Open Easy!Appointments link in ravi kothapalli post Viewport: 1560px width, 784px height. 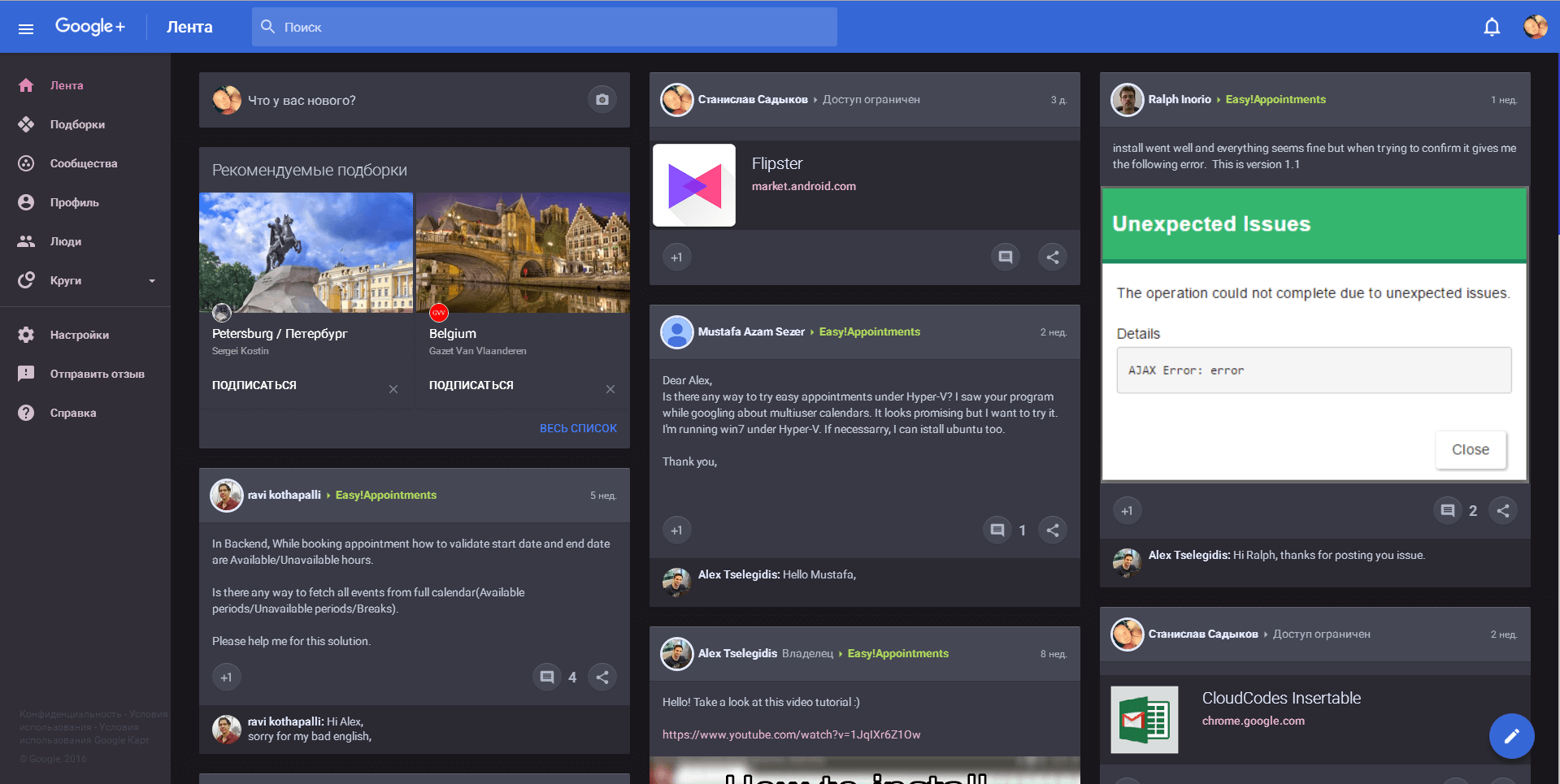[386, 495]
